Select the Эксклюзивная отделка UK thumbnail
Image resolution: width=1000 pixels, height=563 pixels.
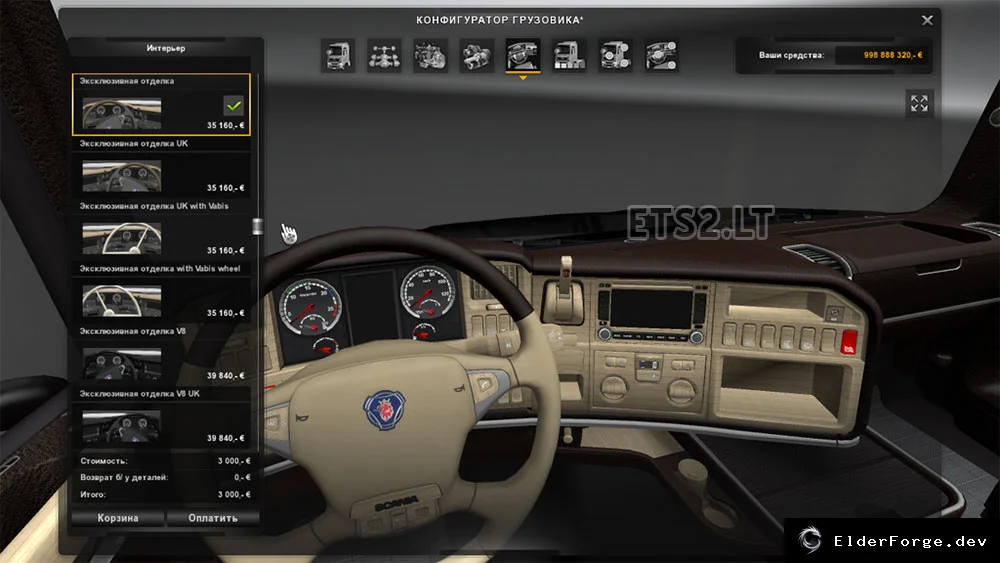[x=122, y=177]
